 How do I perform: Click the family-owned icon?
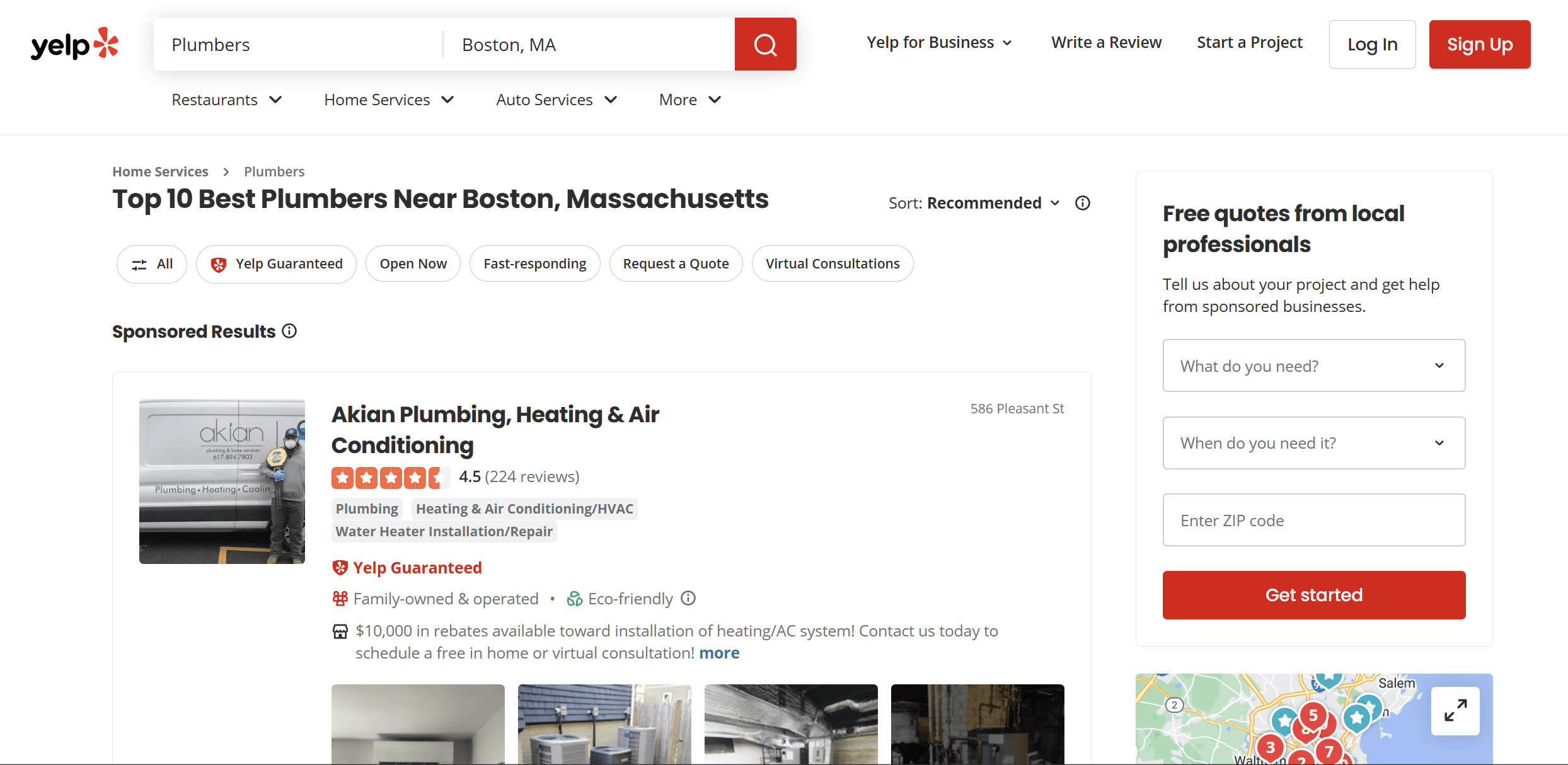340,598
